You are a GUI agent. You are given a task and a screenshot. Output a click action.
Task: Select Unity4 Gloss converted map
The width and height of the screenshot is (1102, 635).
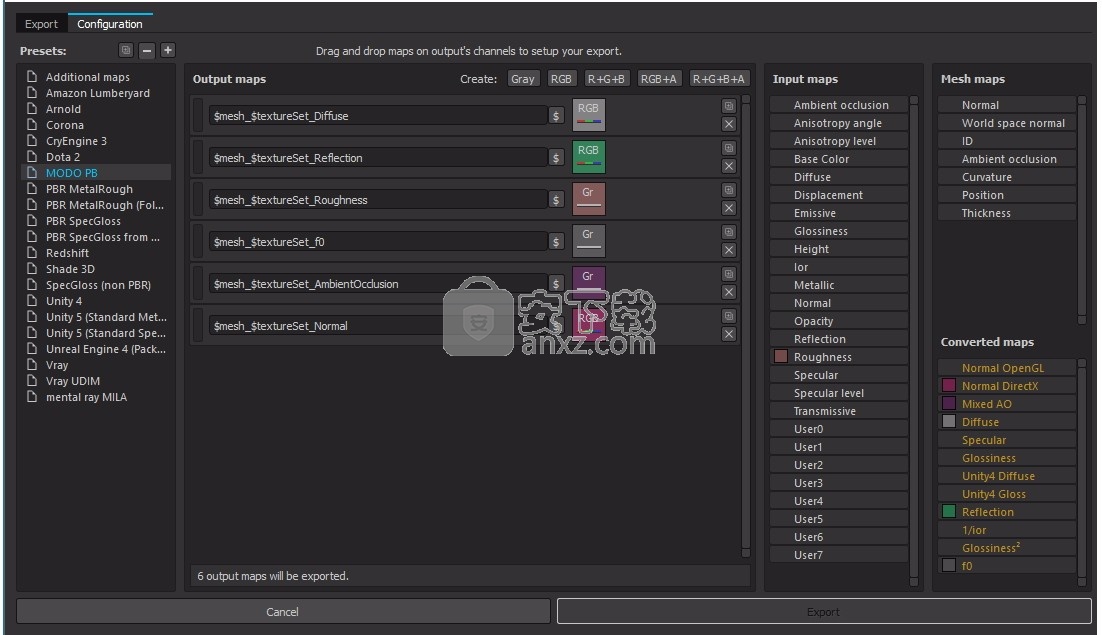pos(1007,494)
